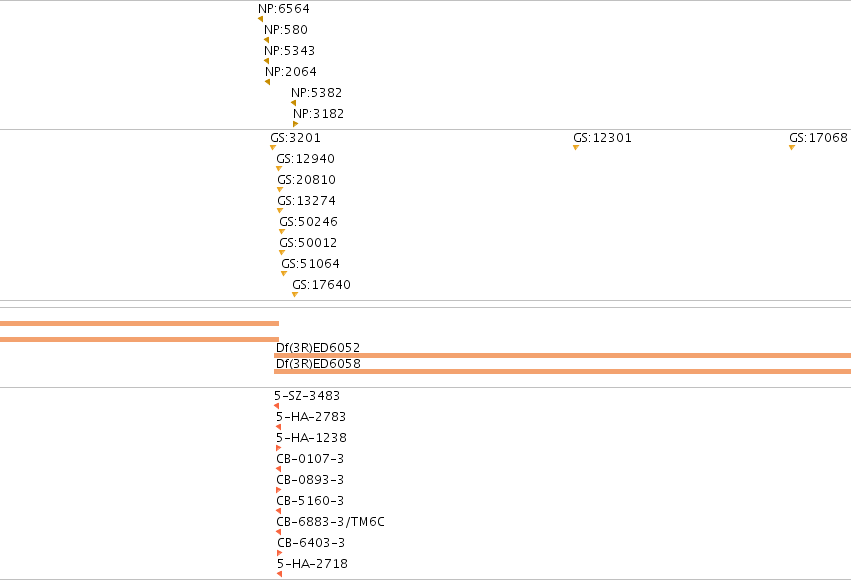Click arrow marker beneath NP:3182
Screen dimensions: 851x580
[x=296, y=124]
